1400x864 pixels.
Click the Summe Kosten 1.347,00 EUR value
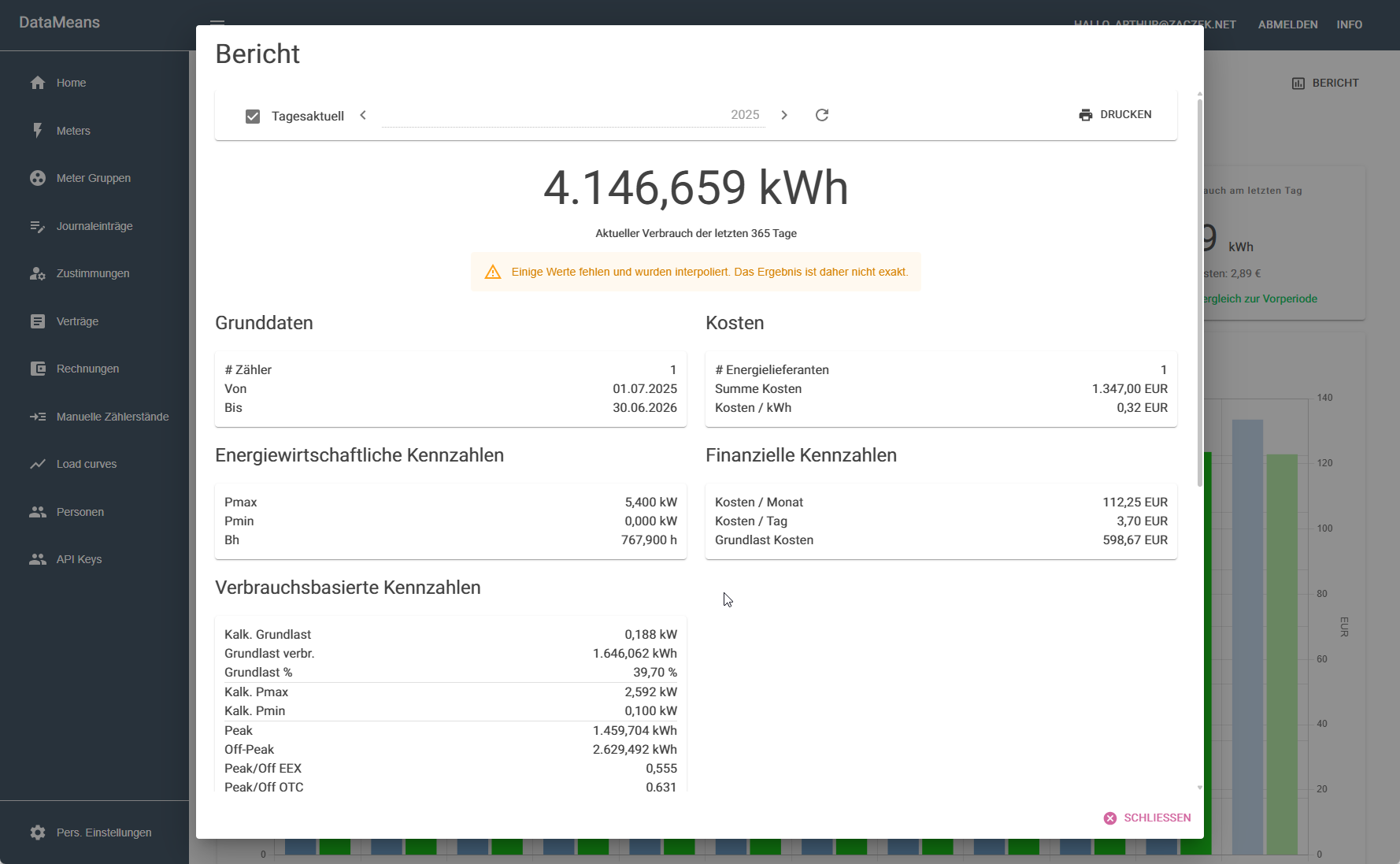(x=1130, y=389)
